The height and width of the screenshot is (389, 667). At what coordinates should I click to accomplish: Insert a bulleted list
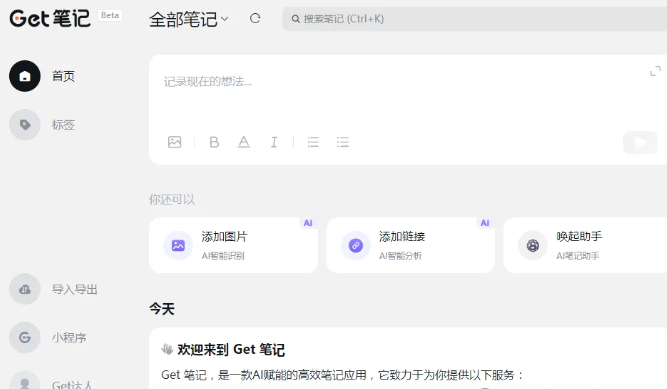pos(342,142)
